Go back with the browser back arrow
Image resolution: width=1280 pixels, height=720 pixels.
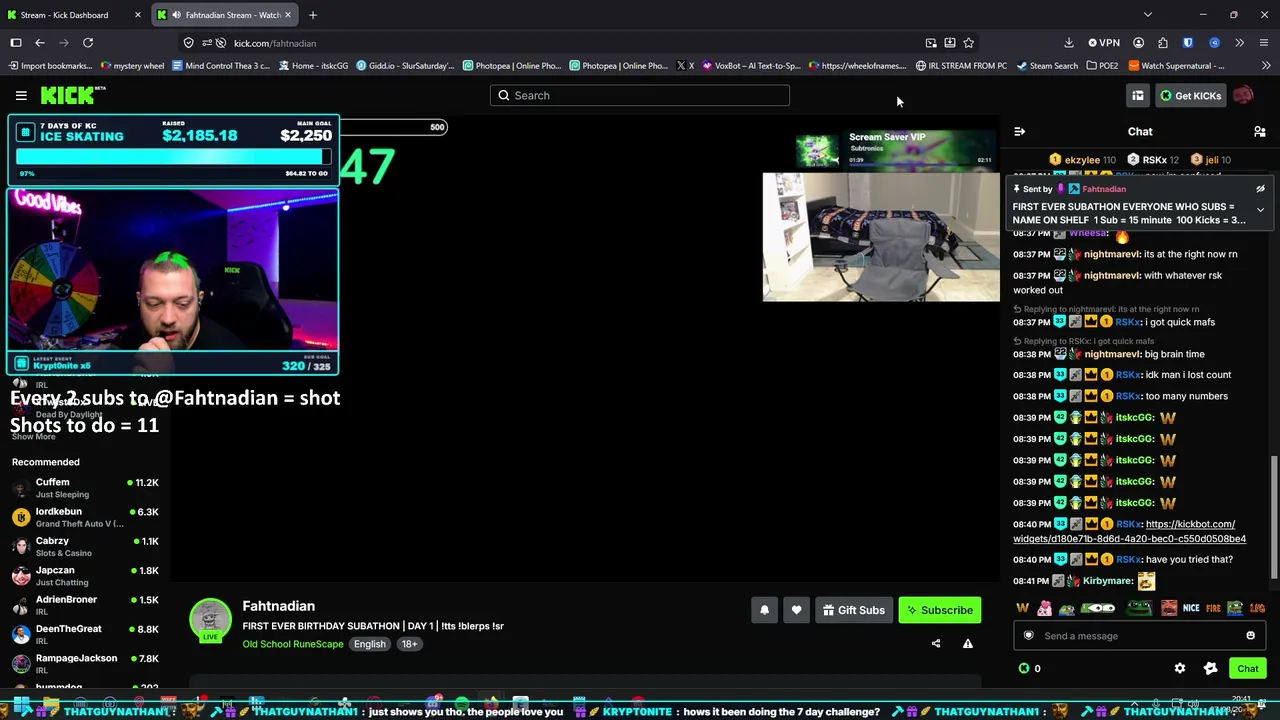[x=40, y=43]
